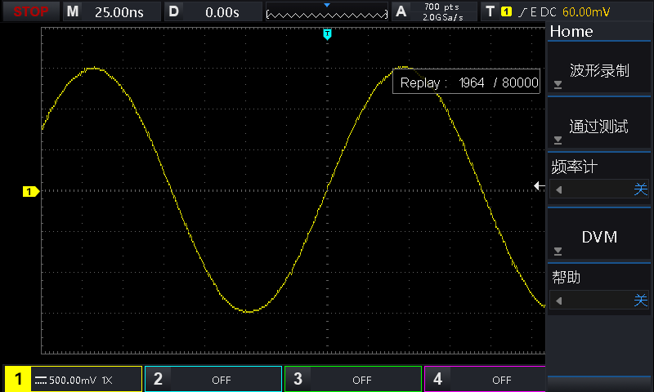Click the trigger level arrow at right edge

click(x=539, y=186)
